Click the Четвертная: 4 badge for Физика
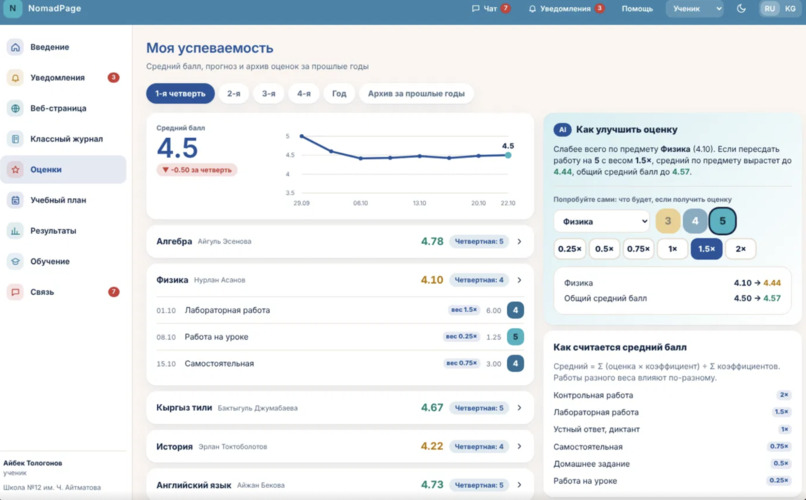806x500 pixels. (479, 280)
